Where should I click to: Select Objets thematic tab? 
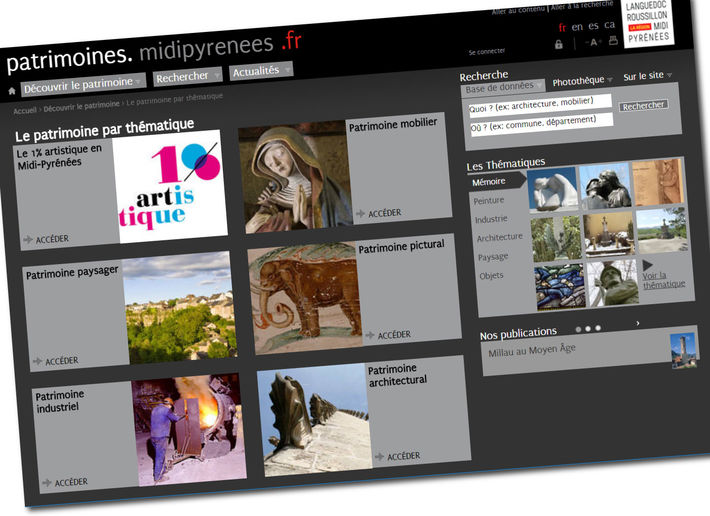(x=491, y=275)
